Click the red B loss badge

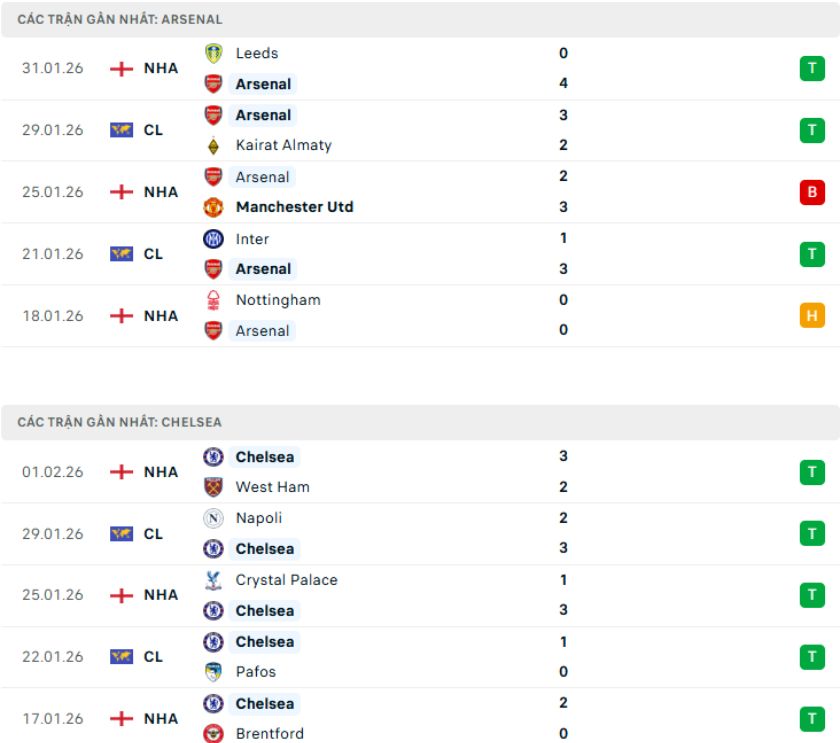(812, 192)
